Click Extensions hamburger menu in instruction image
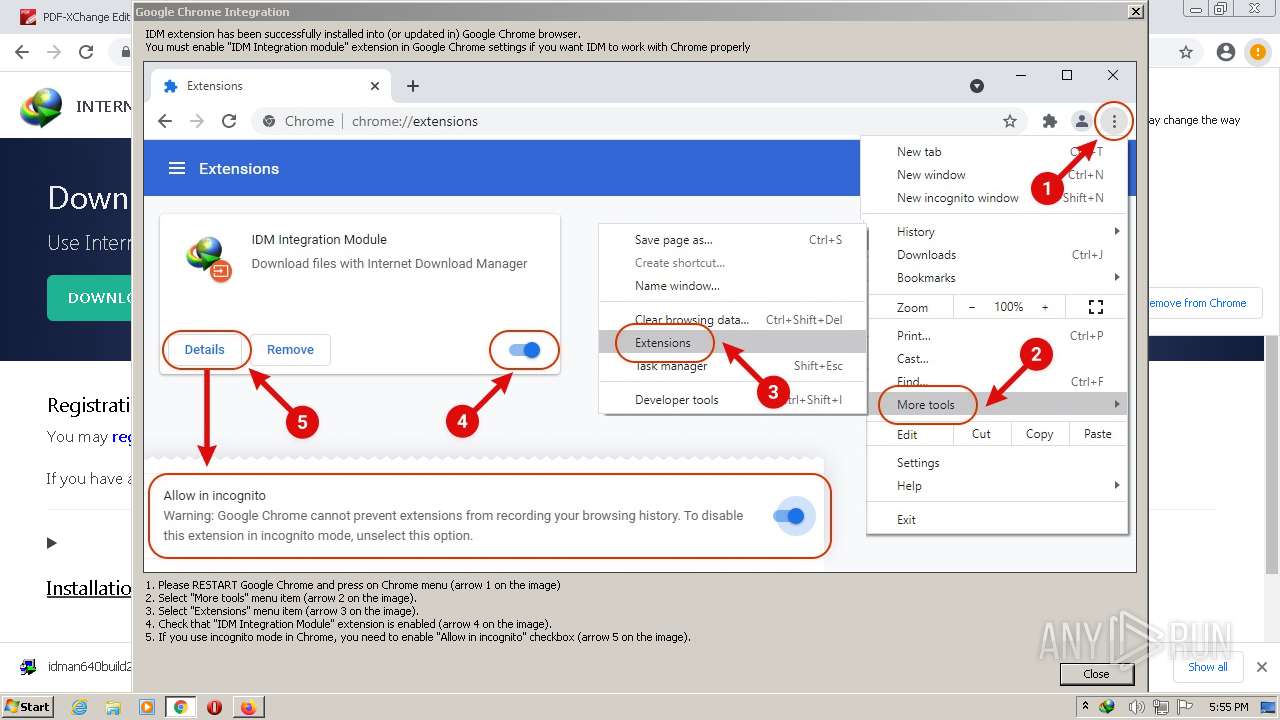 (x=177, y=168)
